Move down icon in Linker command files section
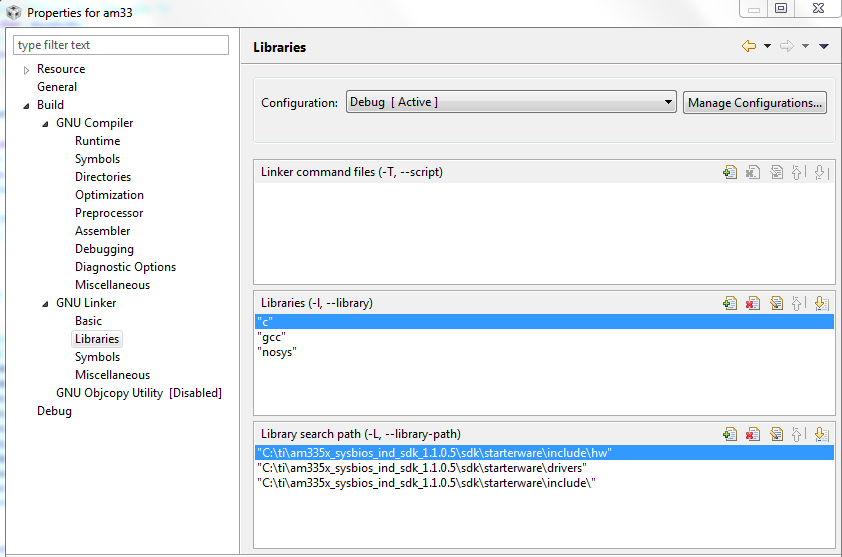842x557 pixels. [821, 172]
